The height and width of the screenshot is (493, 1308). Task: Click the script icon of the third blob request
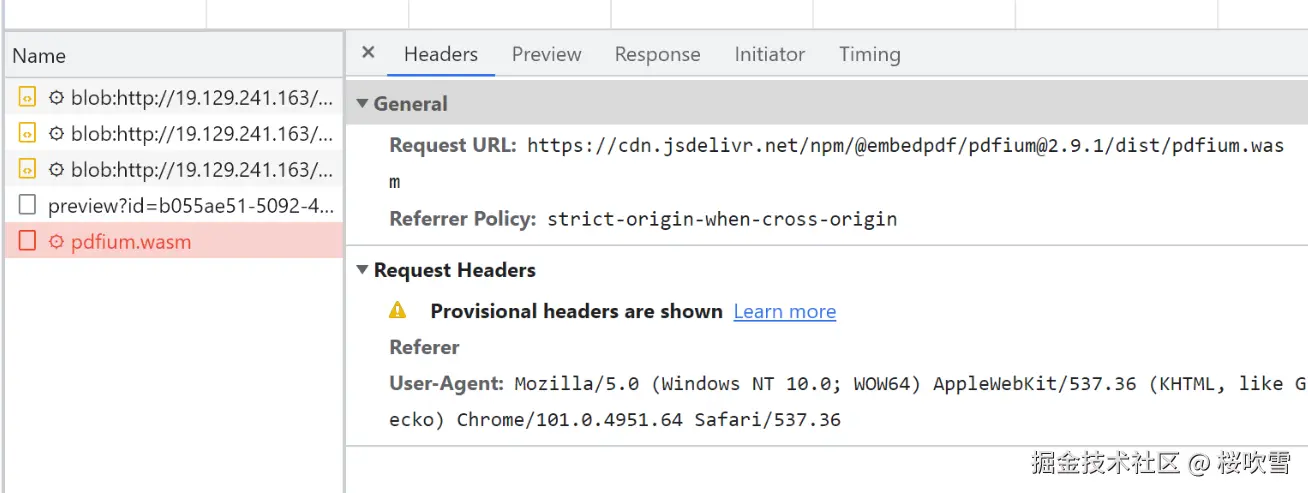(x=28, y=169)
